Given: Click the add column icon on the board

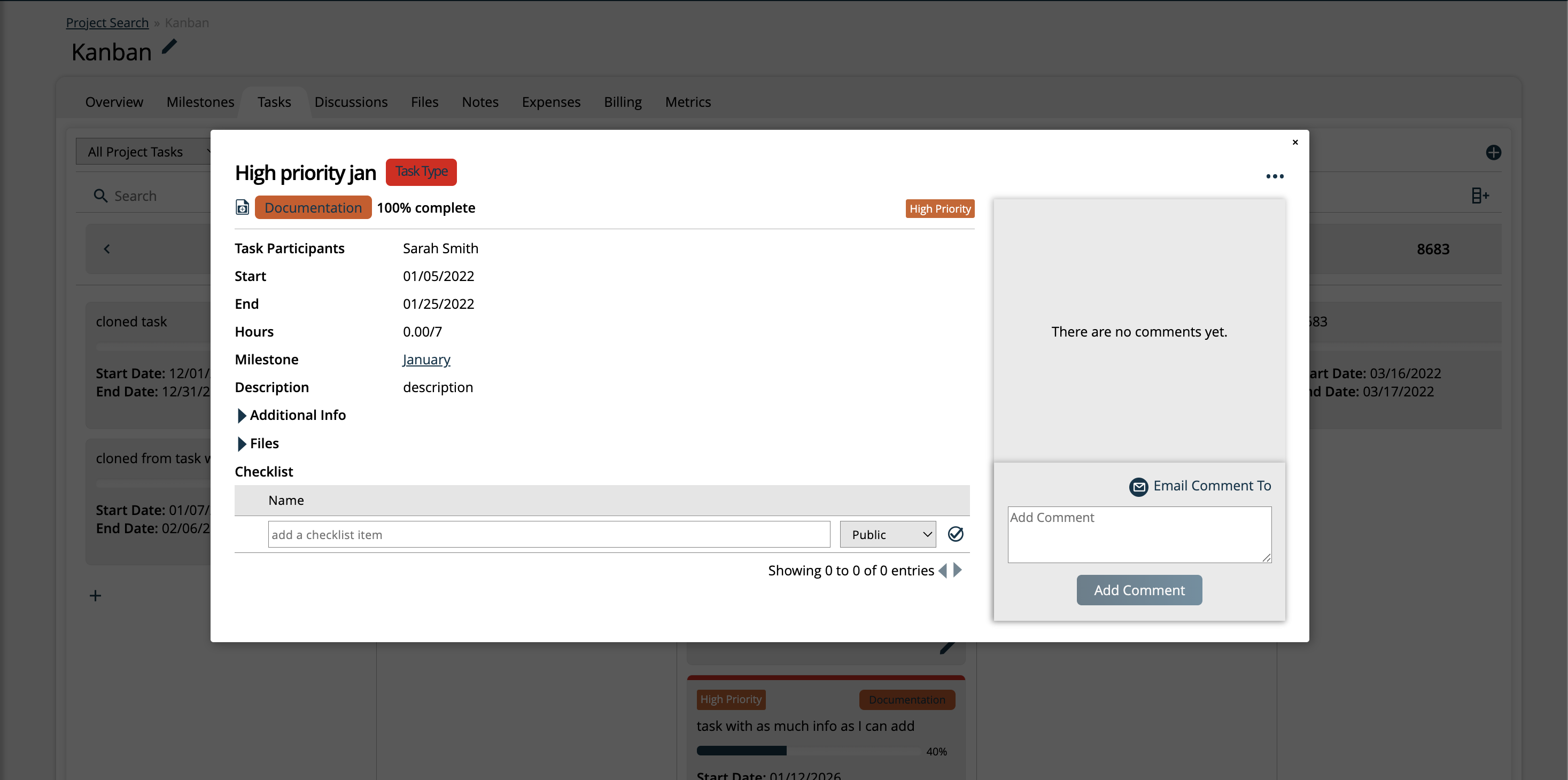Looking at the screenshot, I should (1481, 194).
